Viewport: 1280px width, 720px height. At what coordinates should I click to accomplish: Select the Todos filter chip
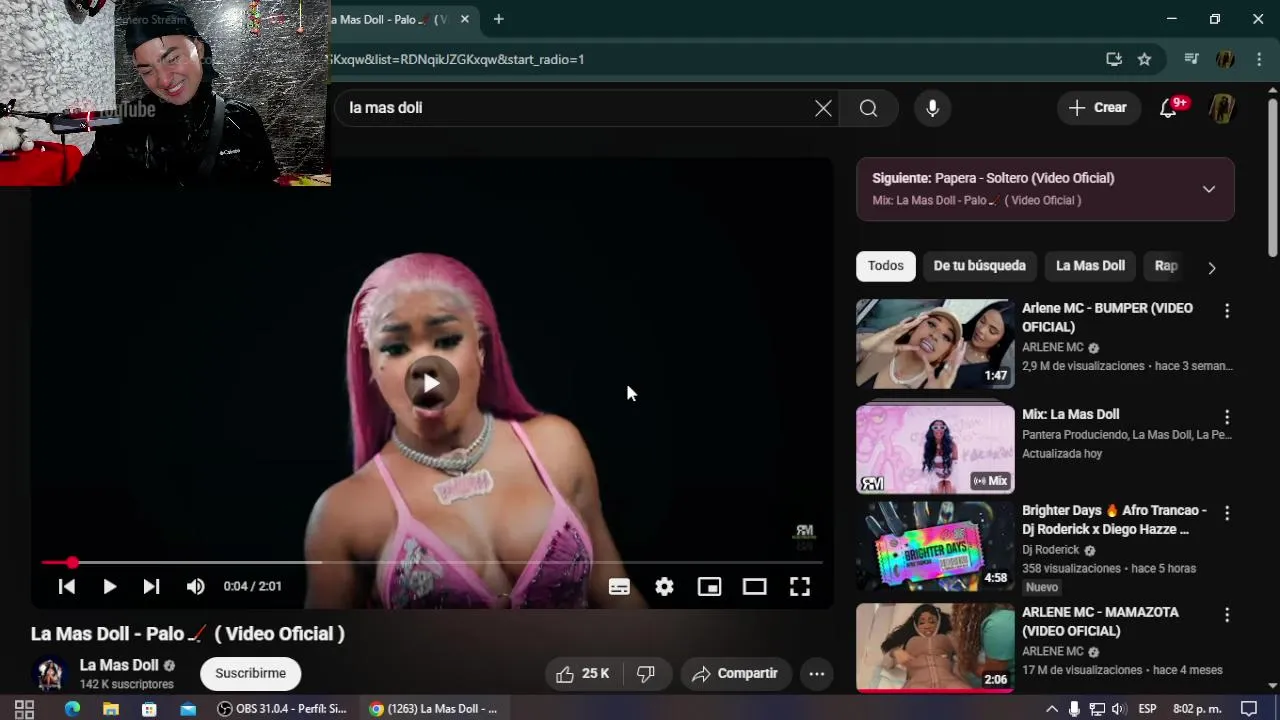(885, 266)
